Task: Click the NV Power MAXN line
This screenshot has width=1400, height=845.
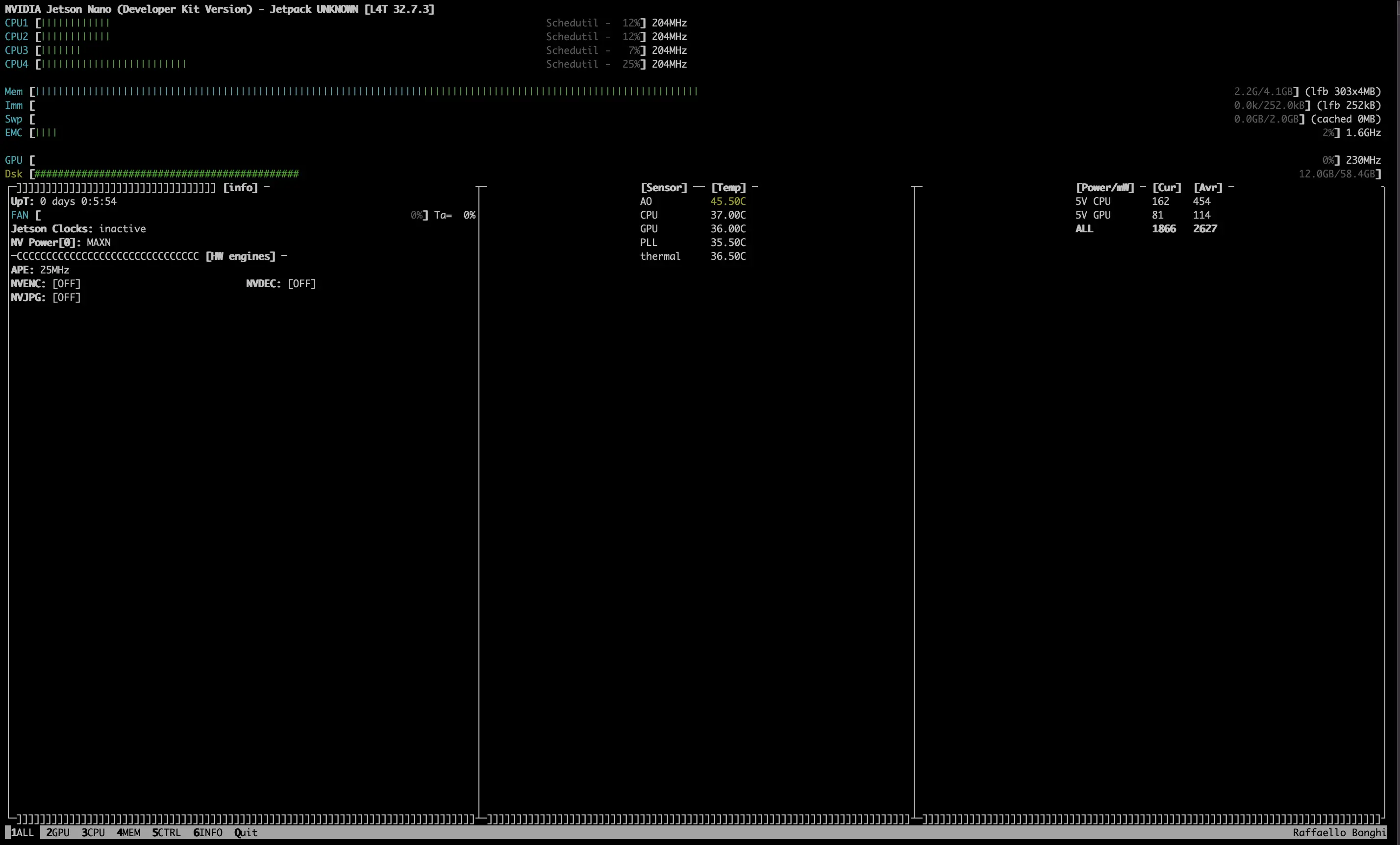Action: [61, 243]
